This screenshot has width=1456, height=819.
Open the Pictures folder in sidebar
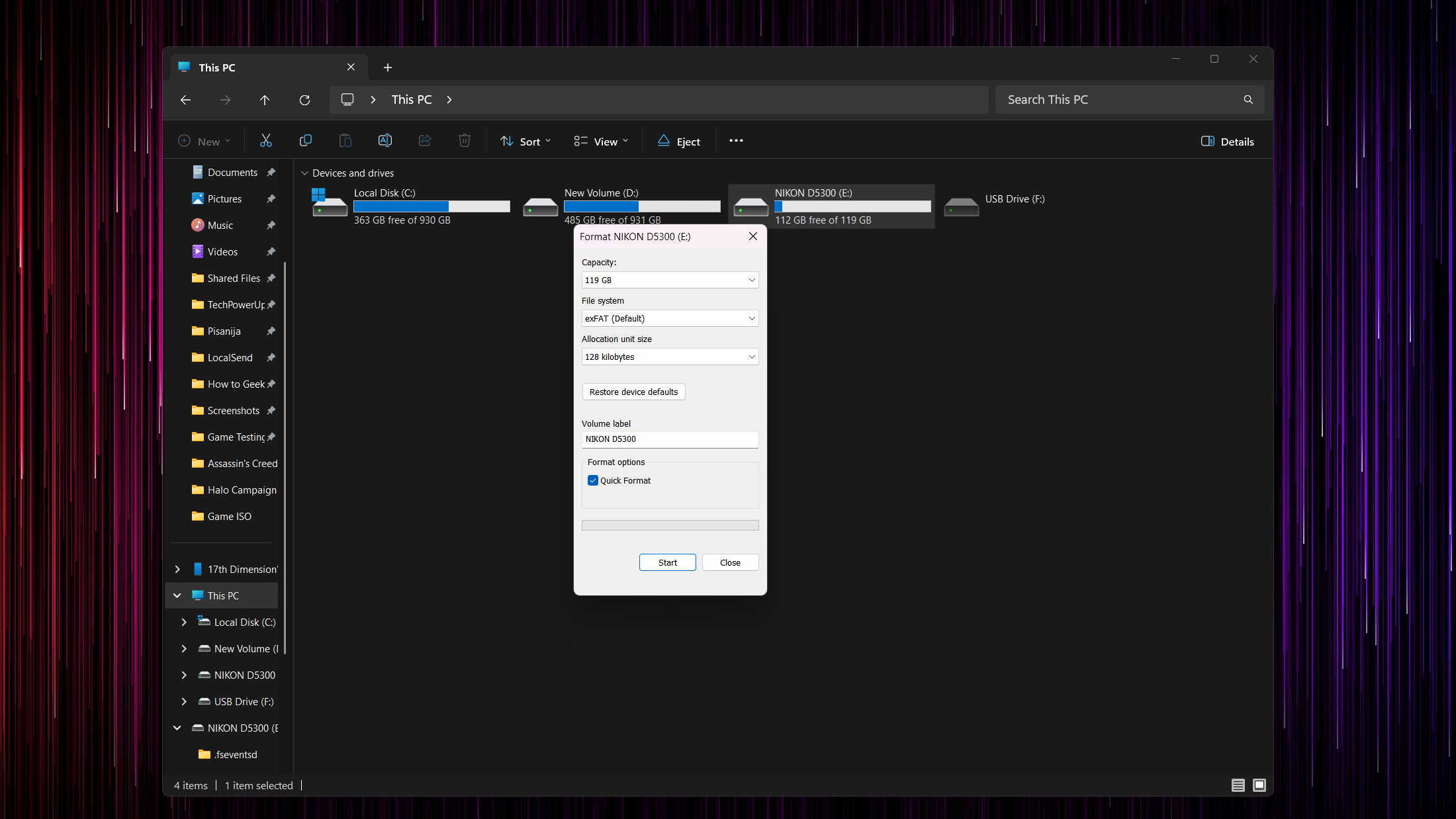coord(224,199)
